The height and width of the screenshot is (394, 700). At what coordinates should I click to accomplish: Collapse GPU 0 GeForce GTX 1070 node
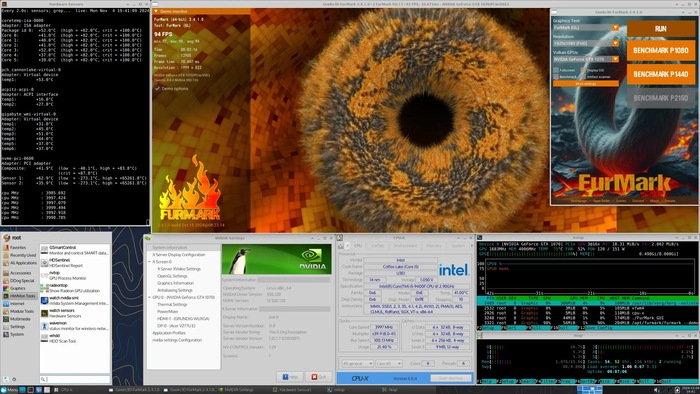(150, 297)
